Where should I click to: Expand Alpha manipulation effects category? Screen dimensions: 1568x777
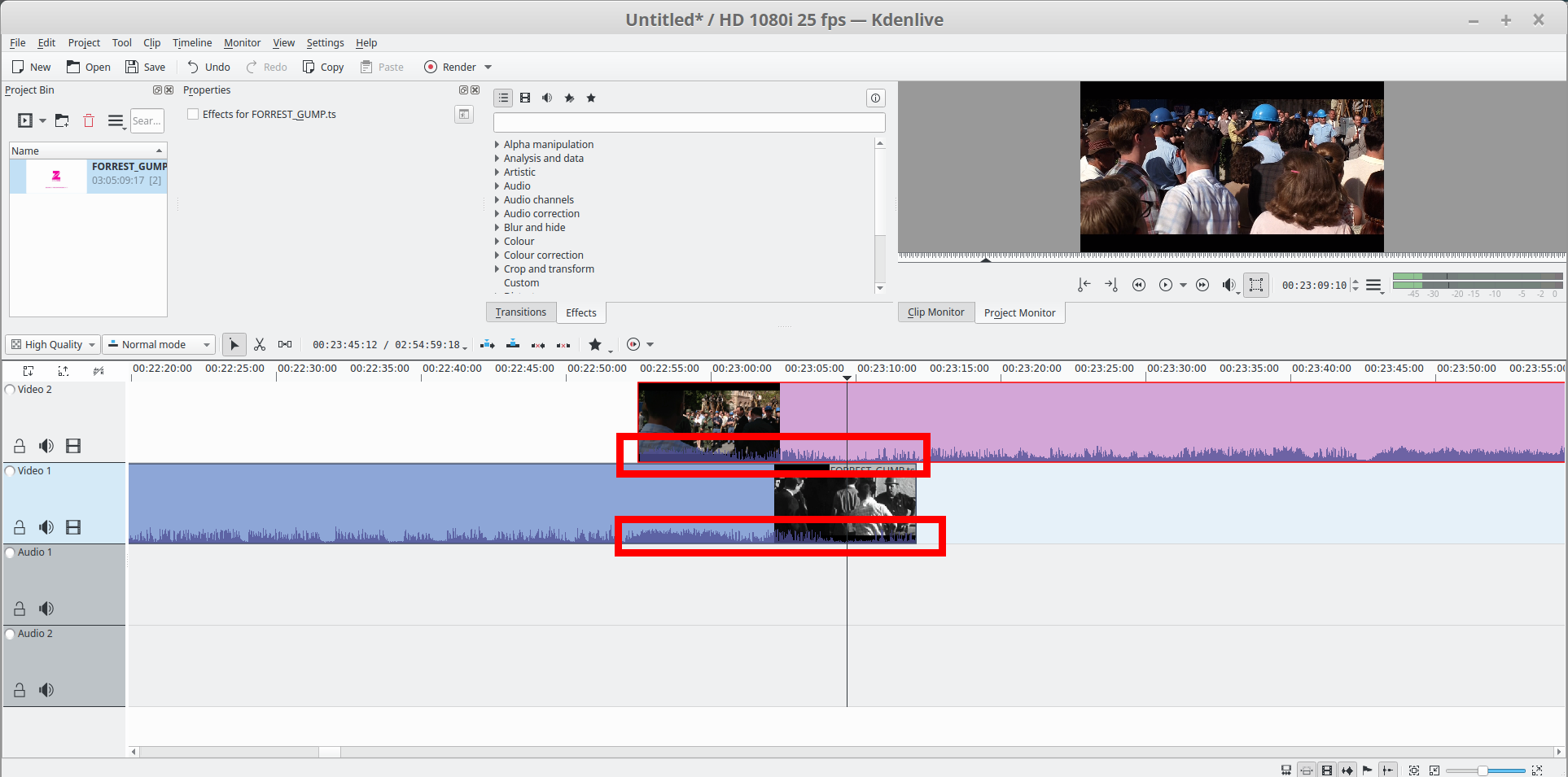[x=497, y=144]
